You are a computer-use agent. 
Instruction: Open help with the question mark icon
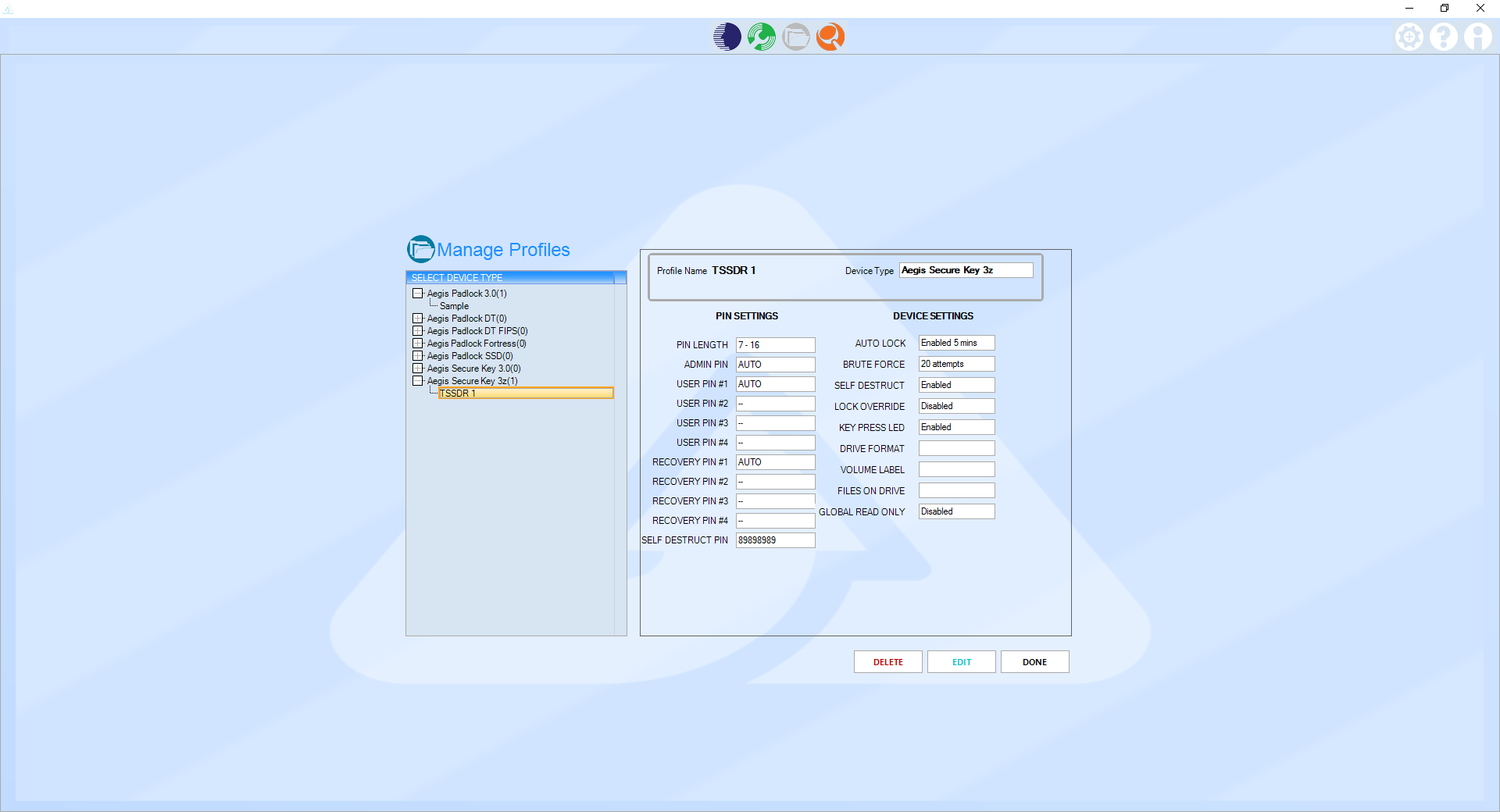coord(1443,37)
